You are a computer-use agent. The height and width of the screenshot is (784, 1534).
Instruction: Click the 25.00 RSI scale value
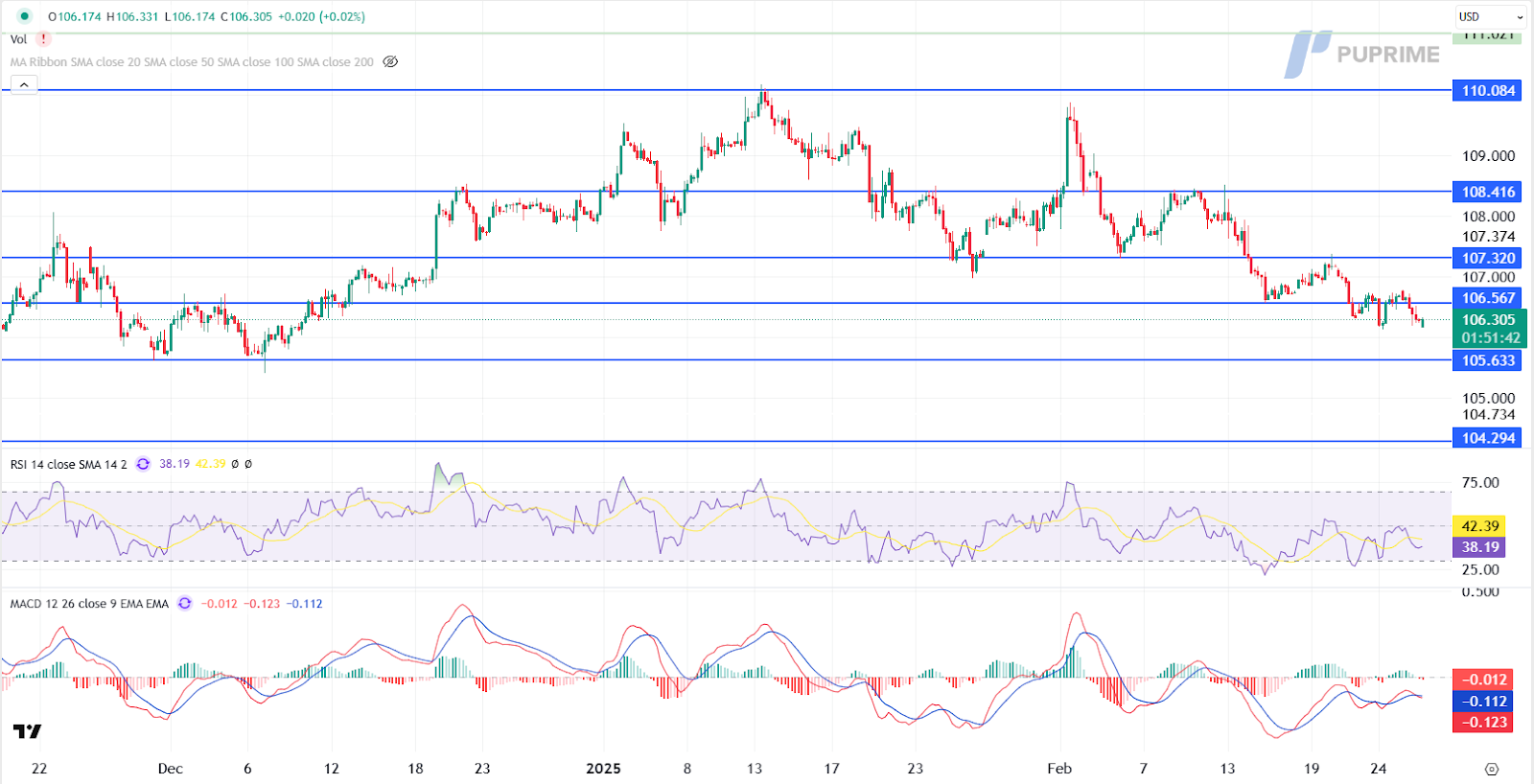pos(1480,570)
